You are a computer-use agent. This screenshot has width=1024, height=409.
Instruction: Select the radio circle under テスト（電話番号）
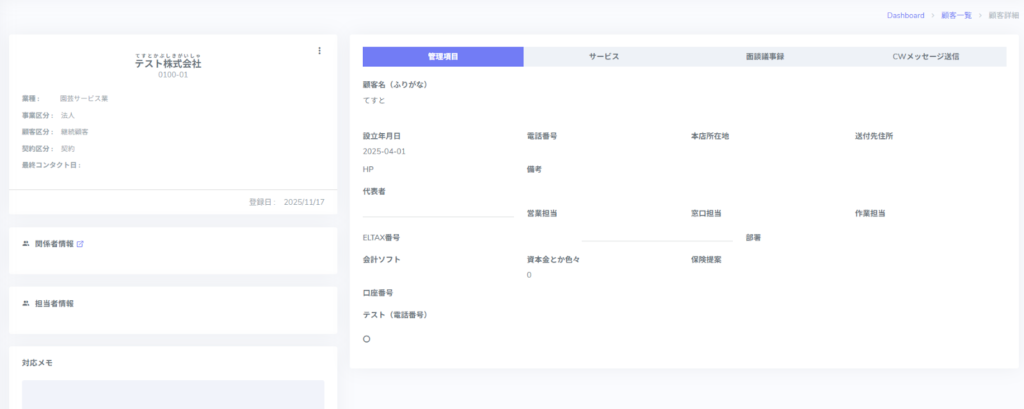click(367, 339)
